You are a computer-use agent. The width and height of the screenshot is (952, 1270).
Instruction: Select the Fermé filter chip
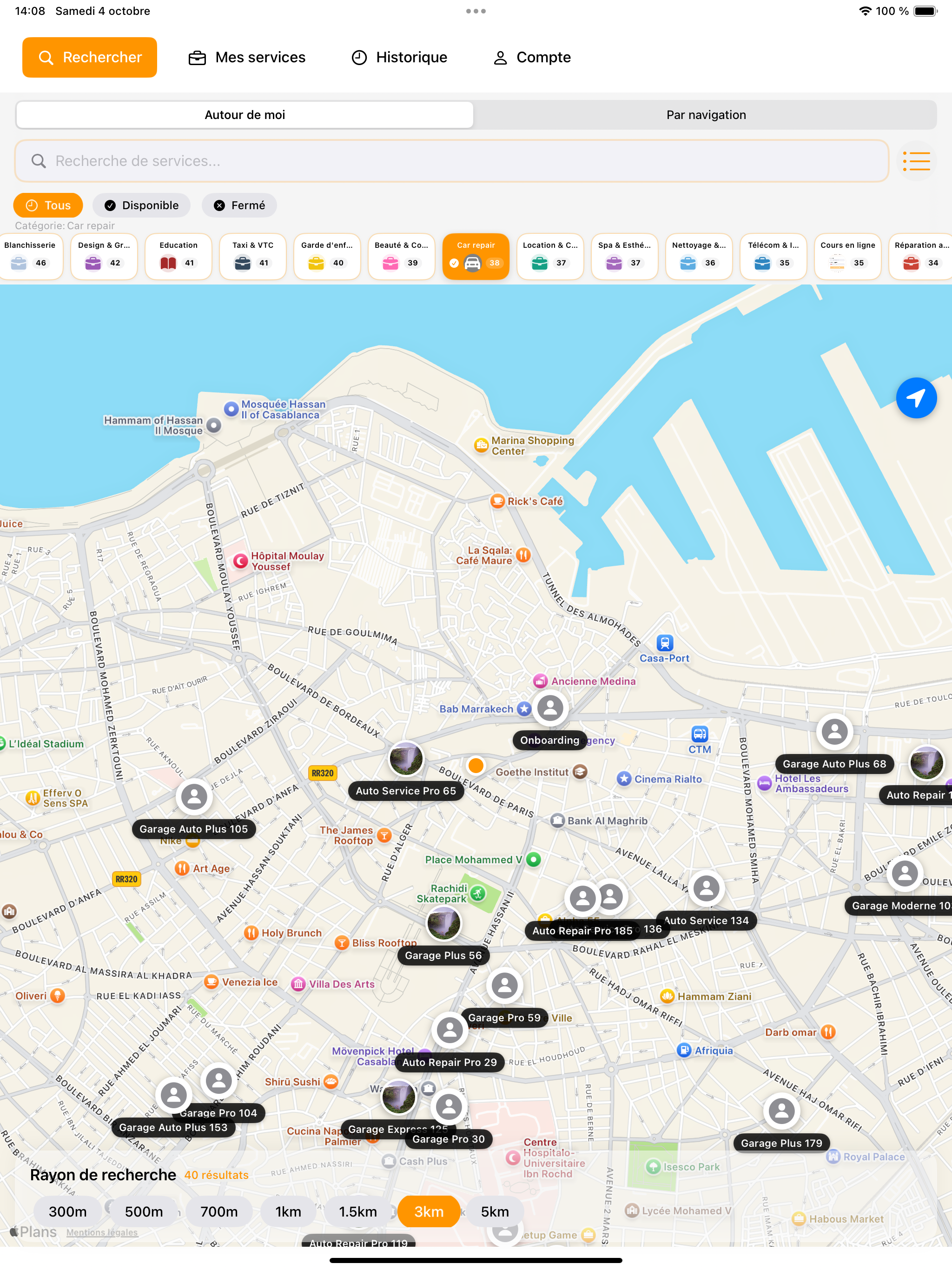(x=239, y=205)
